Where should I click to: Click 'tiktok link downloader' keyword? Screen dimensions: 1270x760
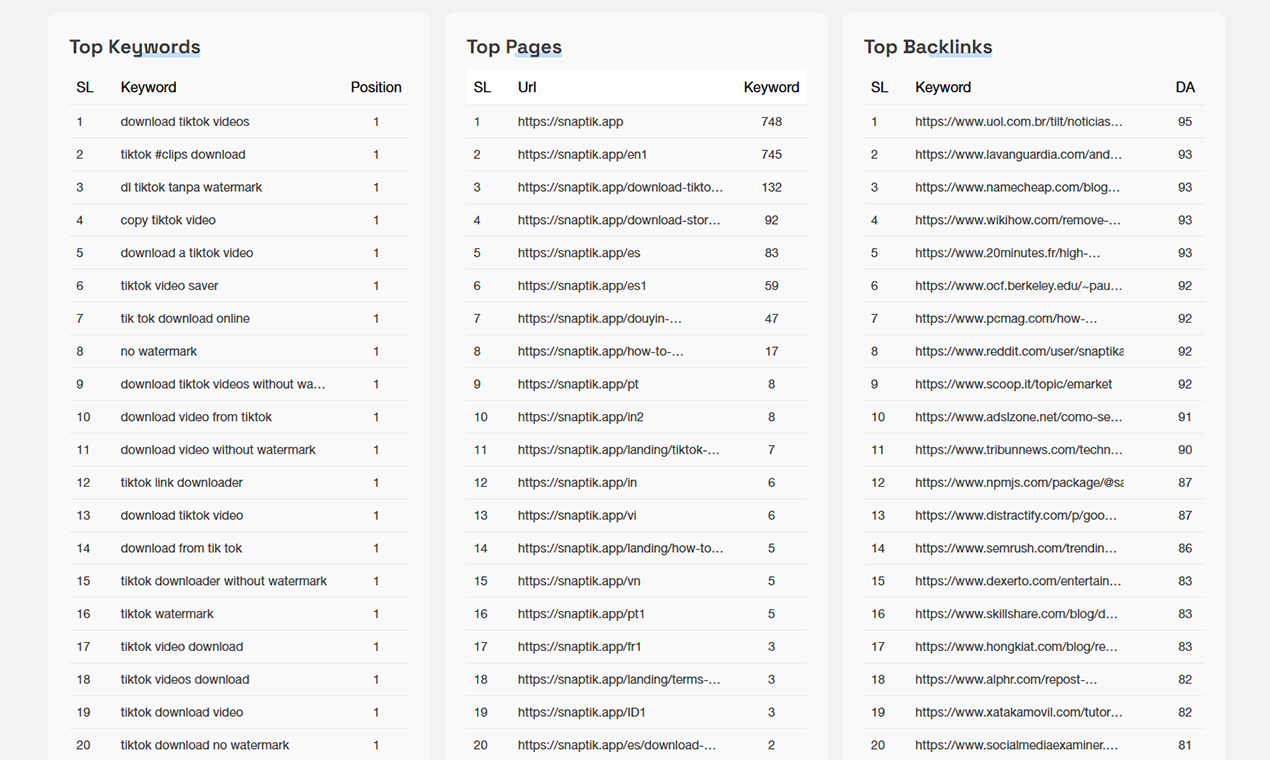click(x=182, y=483)
